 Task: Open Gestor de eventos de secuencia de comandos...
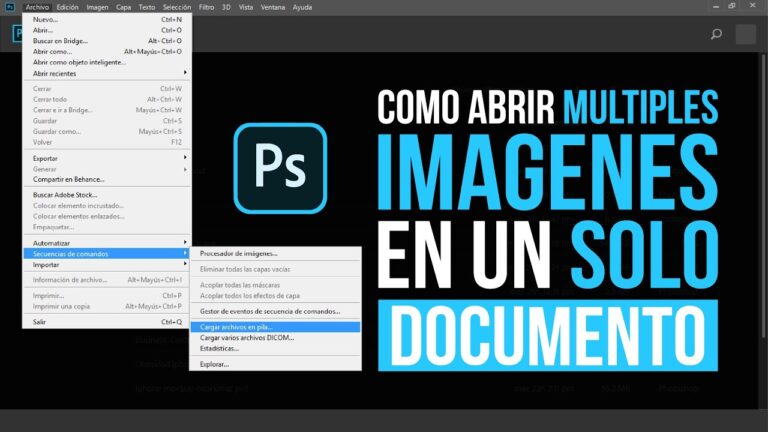pos(275,312)
